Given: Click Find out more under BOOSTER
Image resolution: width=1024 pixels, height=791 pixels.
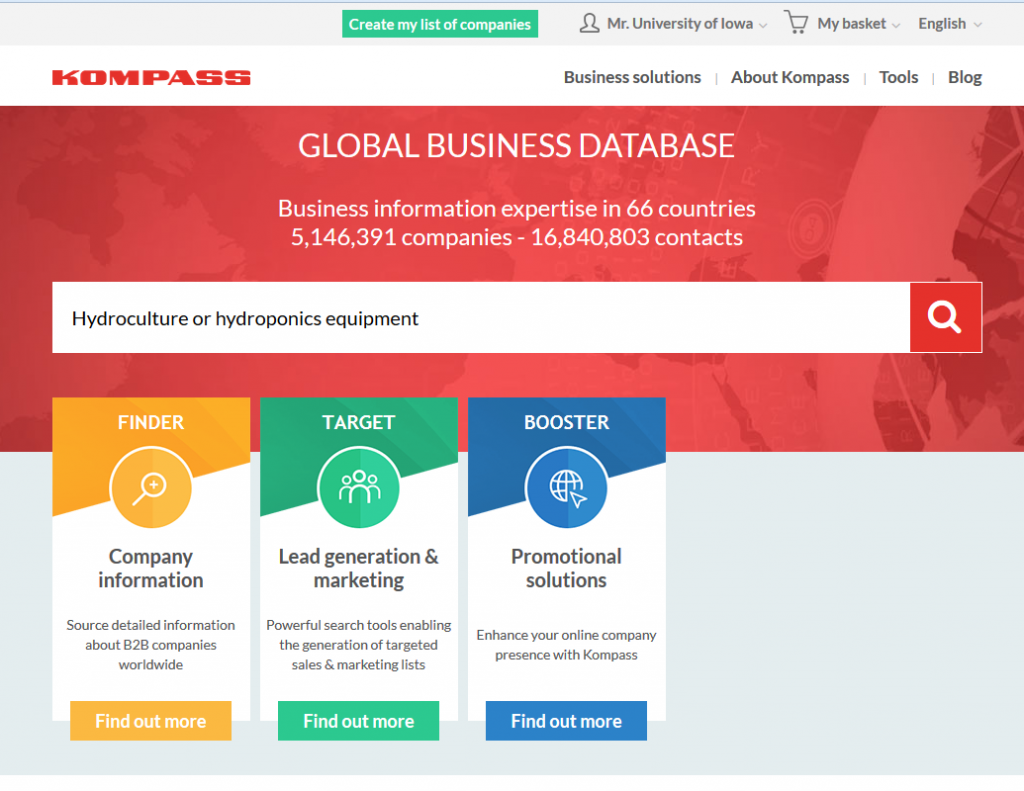Looking at the screenshot, I should click(566, 721).
